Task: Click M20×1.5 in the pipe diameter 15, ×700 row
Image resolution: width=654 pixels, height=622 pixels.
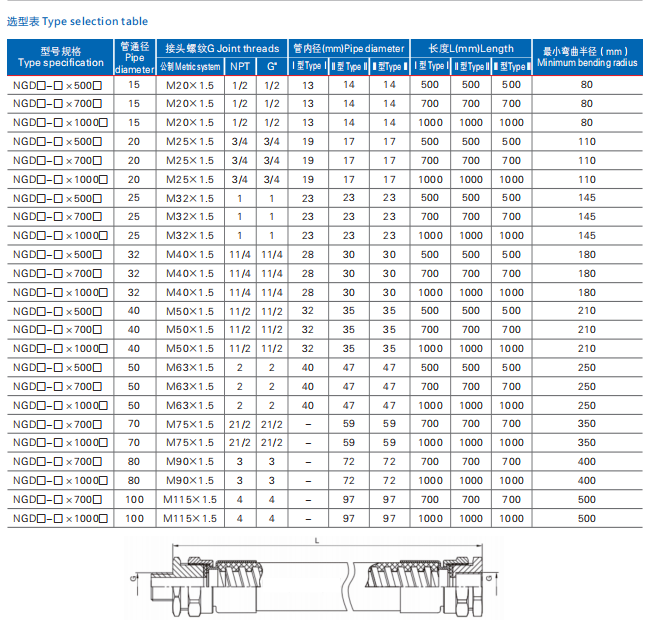Action: click(190, 103)
